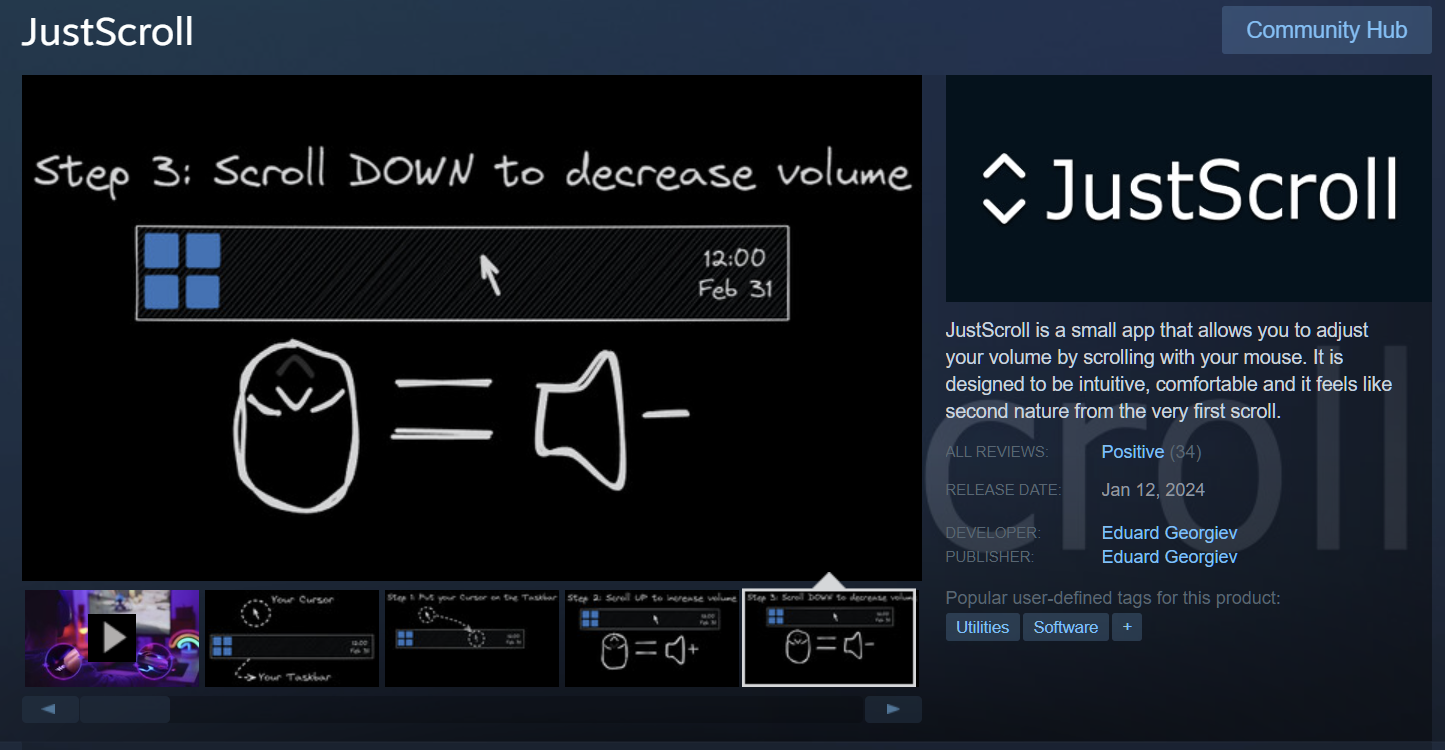Visit publisher Eduard Georgiev's page

click(1169, 556)
